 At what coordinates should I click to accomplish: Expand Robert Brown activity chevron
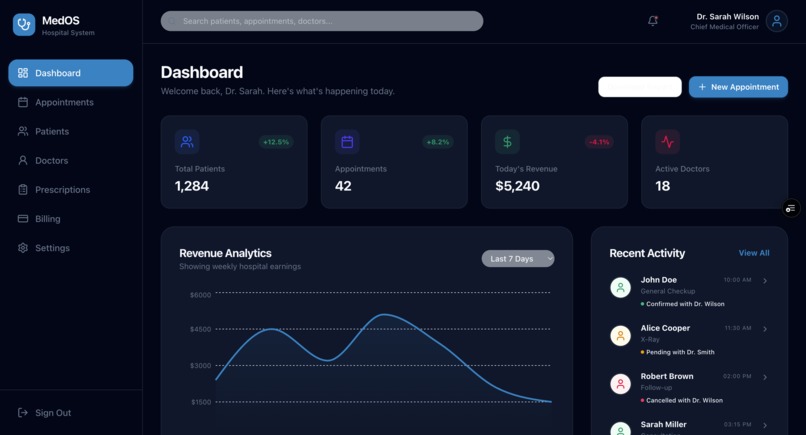pos(765,377)
